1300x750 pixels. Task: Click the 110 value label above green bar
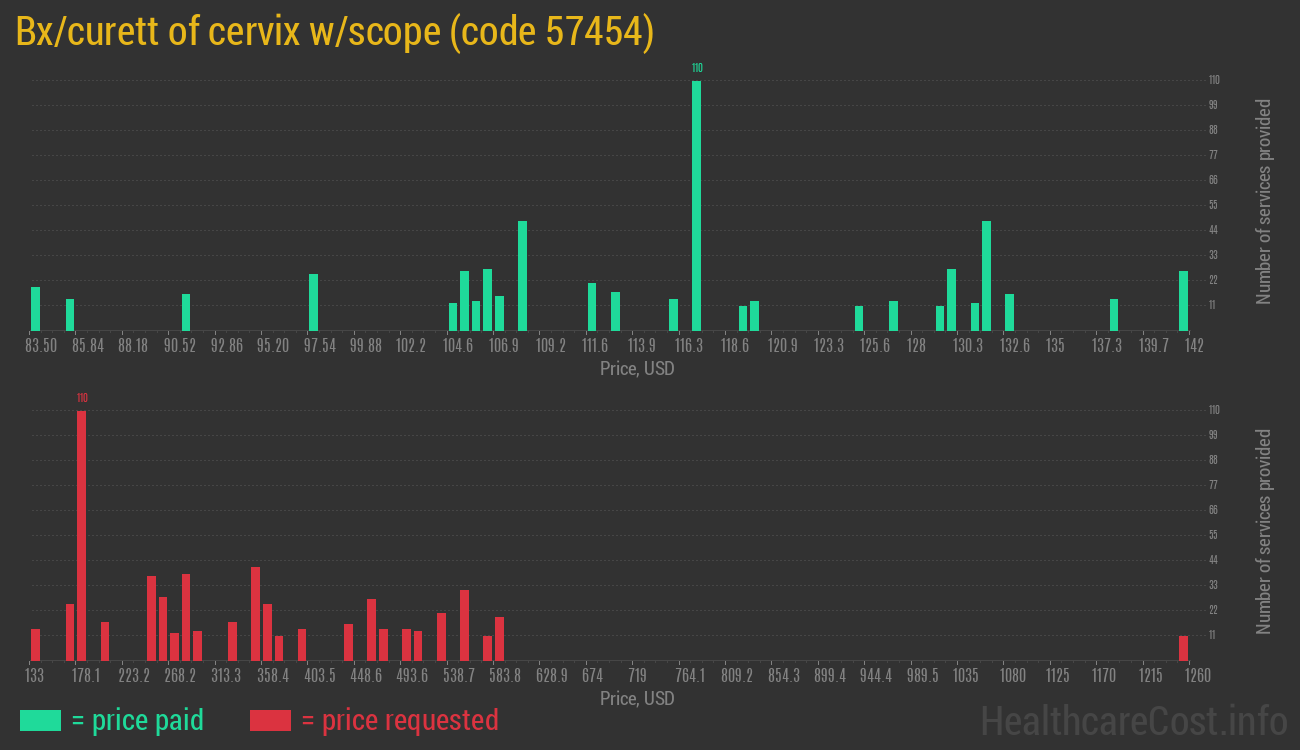click(x=697, y=68)
